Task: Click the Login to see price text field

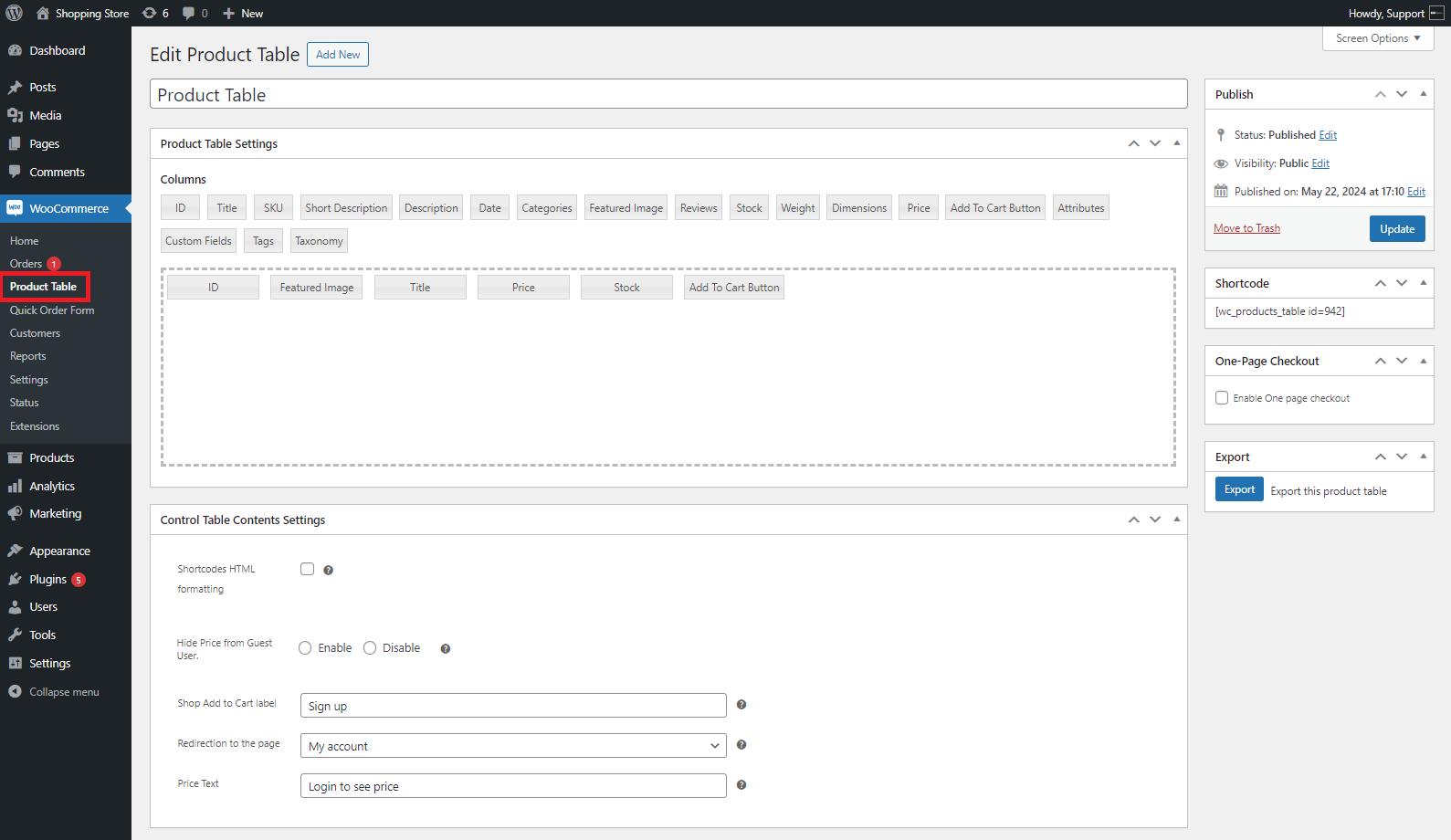Action: coord(513,786)
